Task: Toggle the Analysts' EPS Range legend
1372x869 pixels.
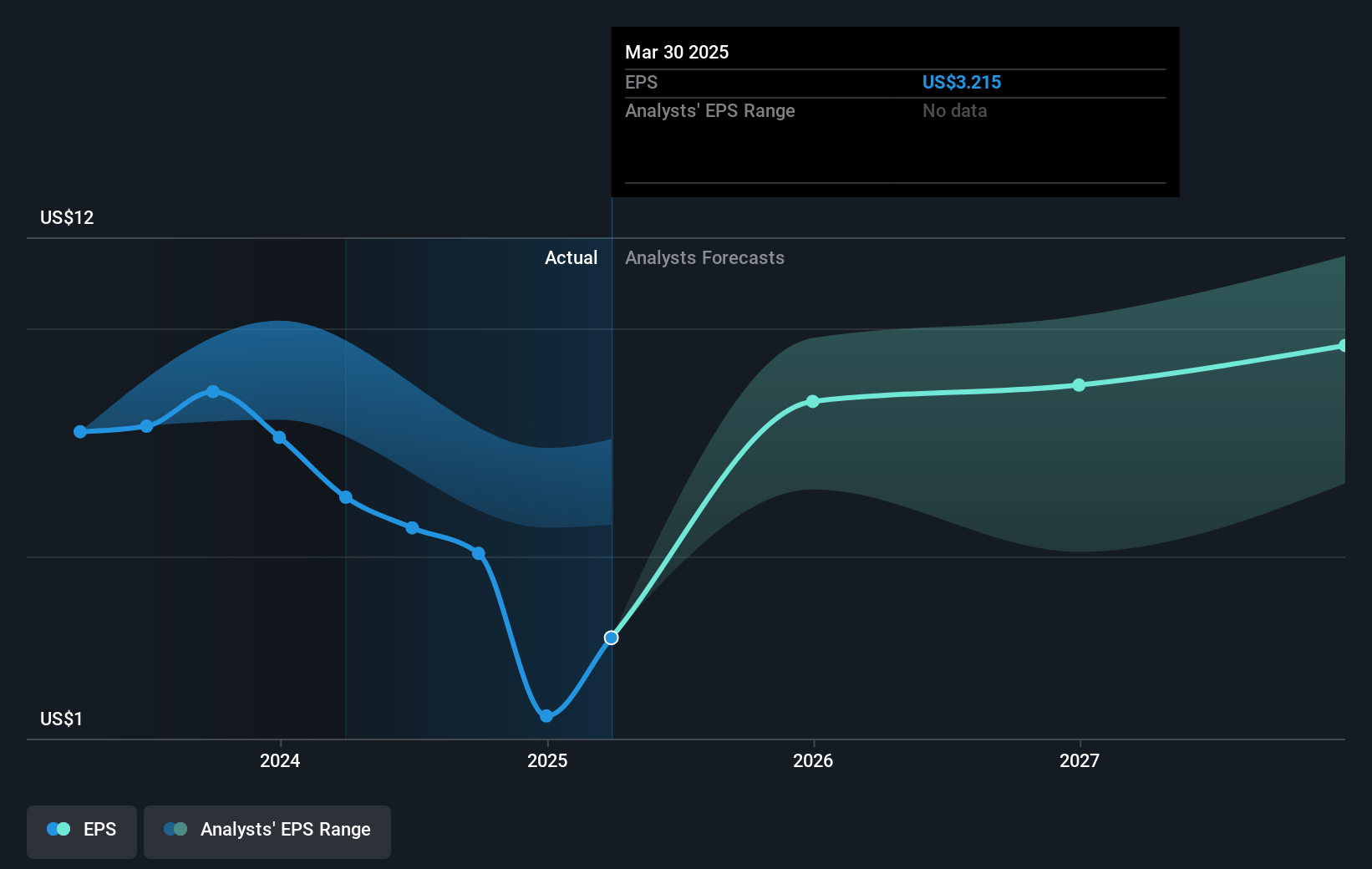Action: coord(267,831)
